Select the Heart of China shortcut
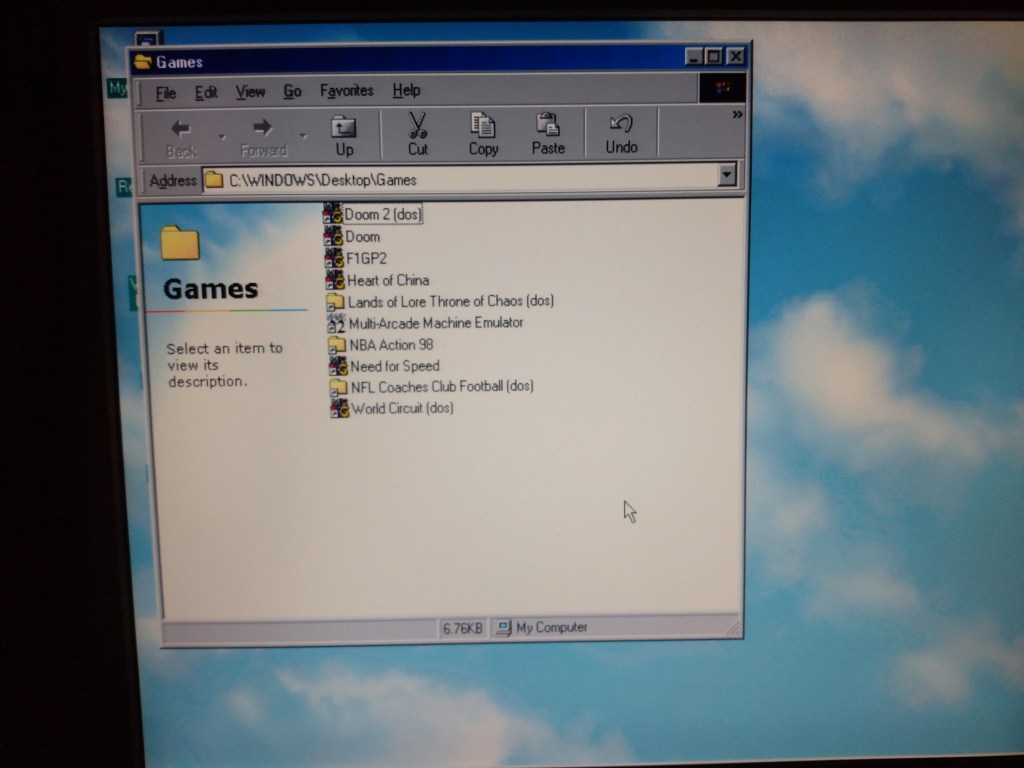The image size is (1024, 768). pyautogui.click(x=387, y=280)
